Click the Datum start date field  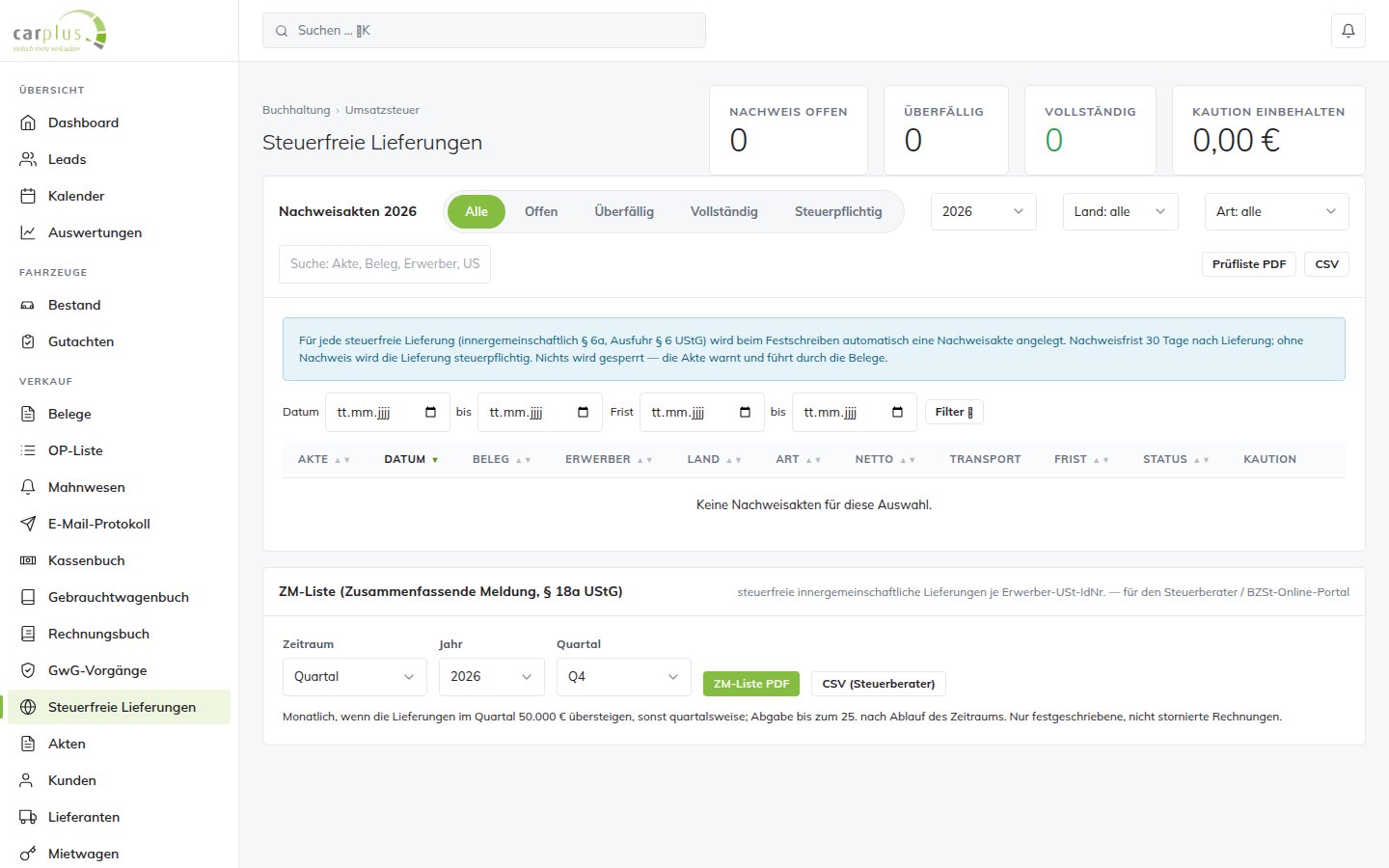pos(388,412)
